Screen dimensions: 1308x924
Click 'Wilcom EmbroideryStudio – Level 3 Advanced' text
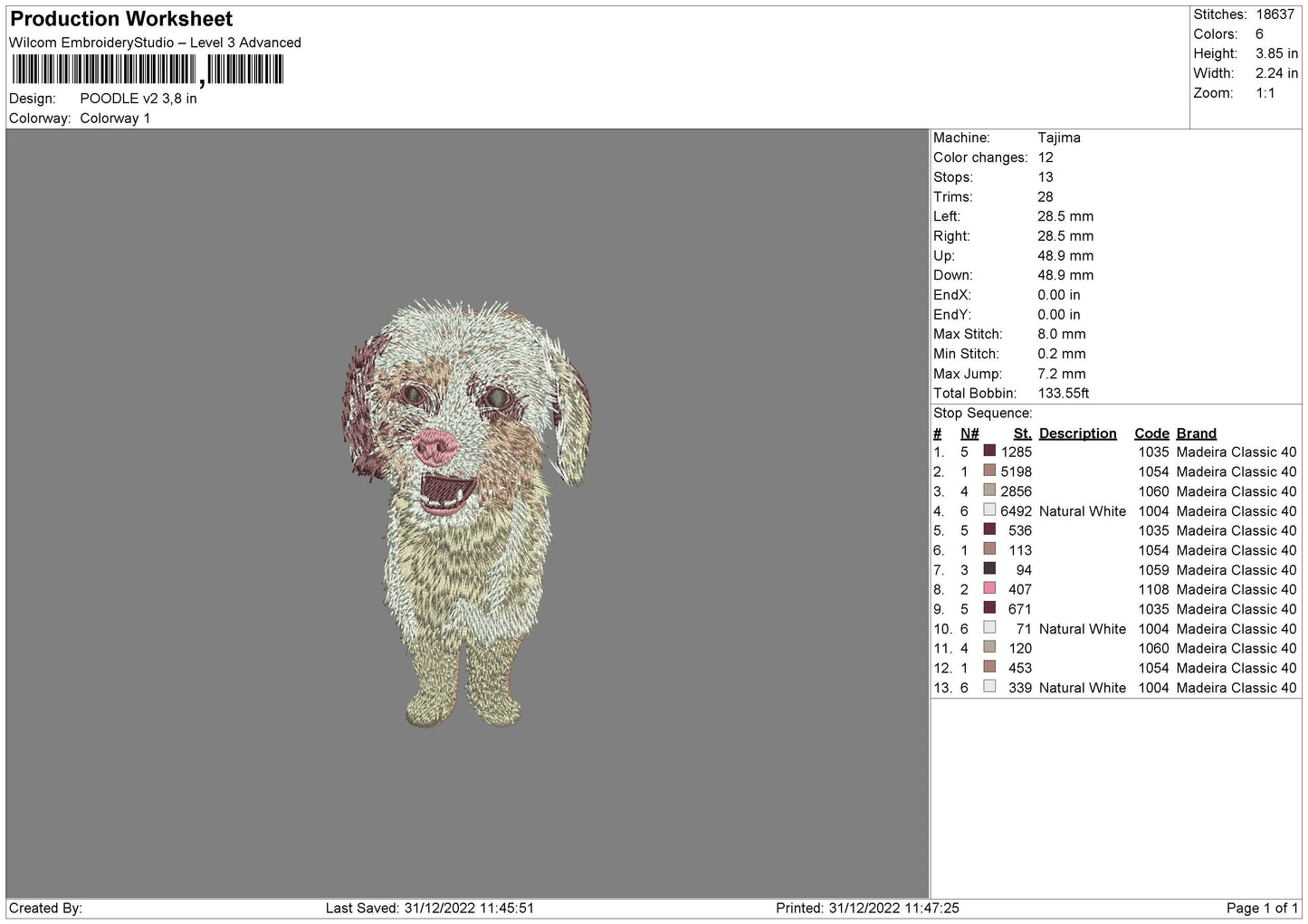tap(155, 43)
